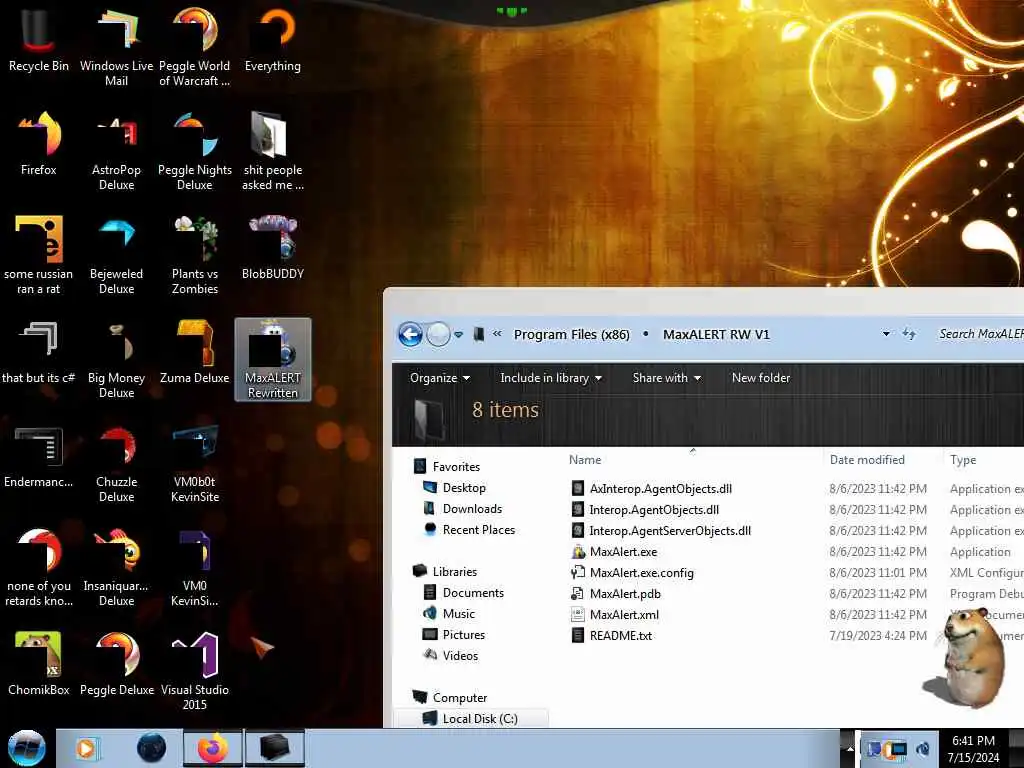Click the dark globe icon on the taskbar
The height and width of the screenshot is (768, 1024).
[152, 748]
